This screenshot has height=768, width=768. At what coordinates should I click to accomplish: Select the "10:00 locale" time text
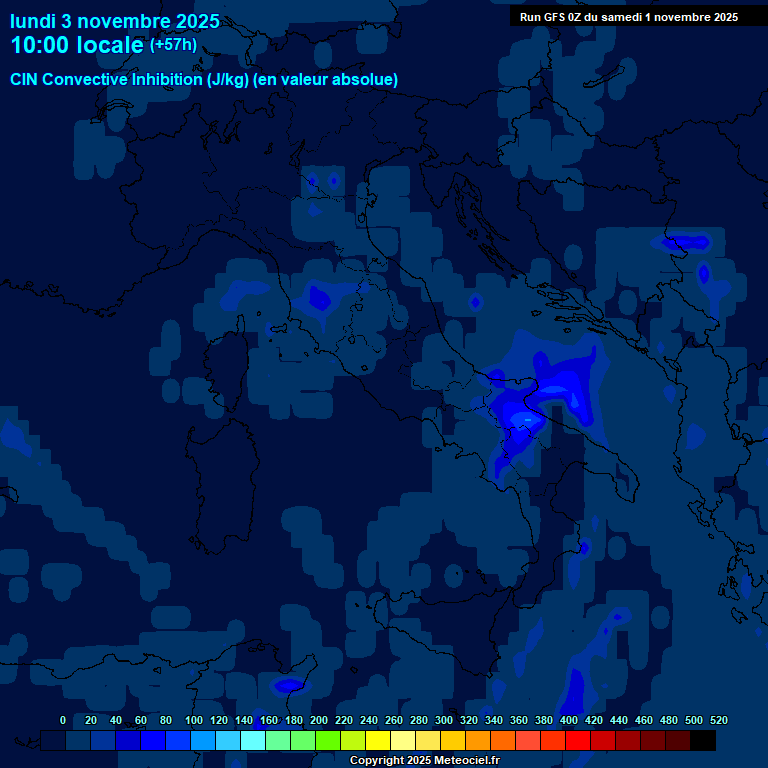tap(76, 45)
